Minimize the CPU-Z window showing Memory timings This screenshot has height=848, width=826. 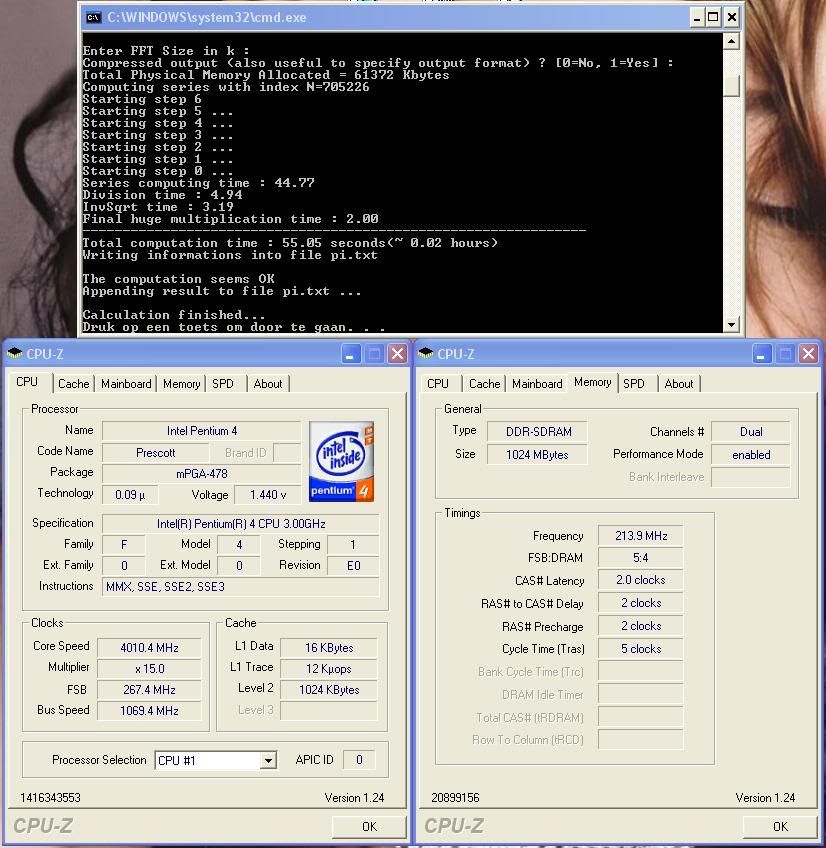coord(762,354)
